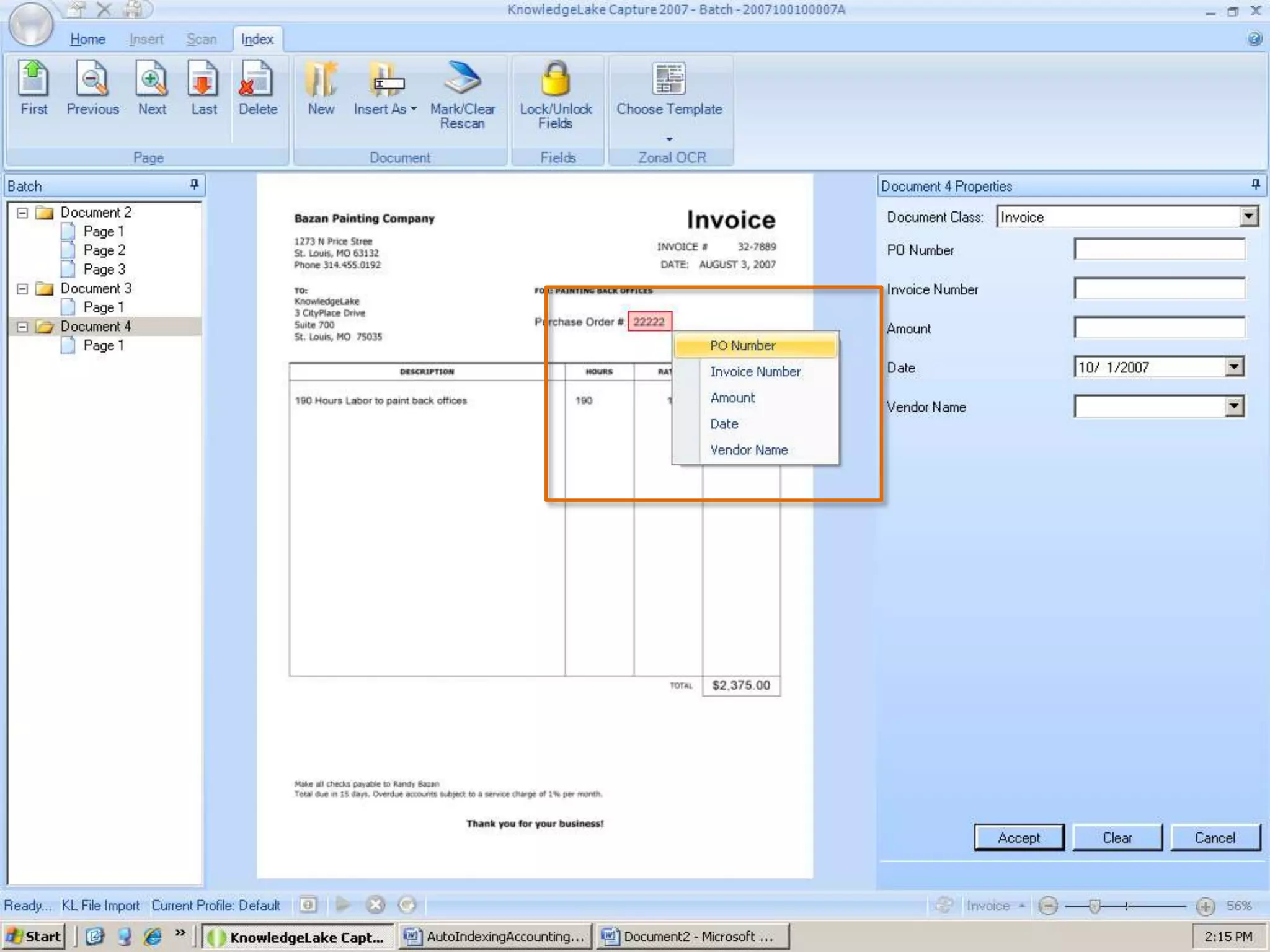Viewport: 1270px width, 952px height.
Task: Pin the Document 4 Properties panel
Action: pos(1256,184)
